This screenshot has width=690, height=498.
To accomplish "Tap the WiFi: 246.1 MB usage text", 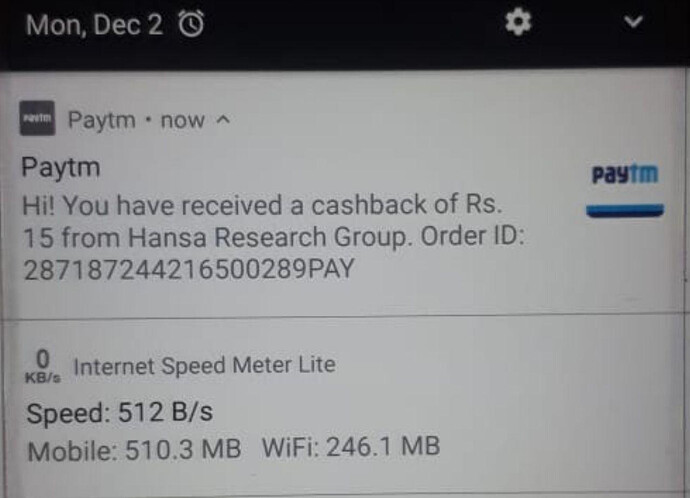I will pos(351,447).
